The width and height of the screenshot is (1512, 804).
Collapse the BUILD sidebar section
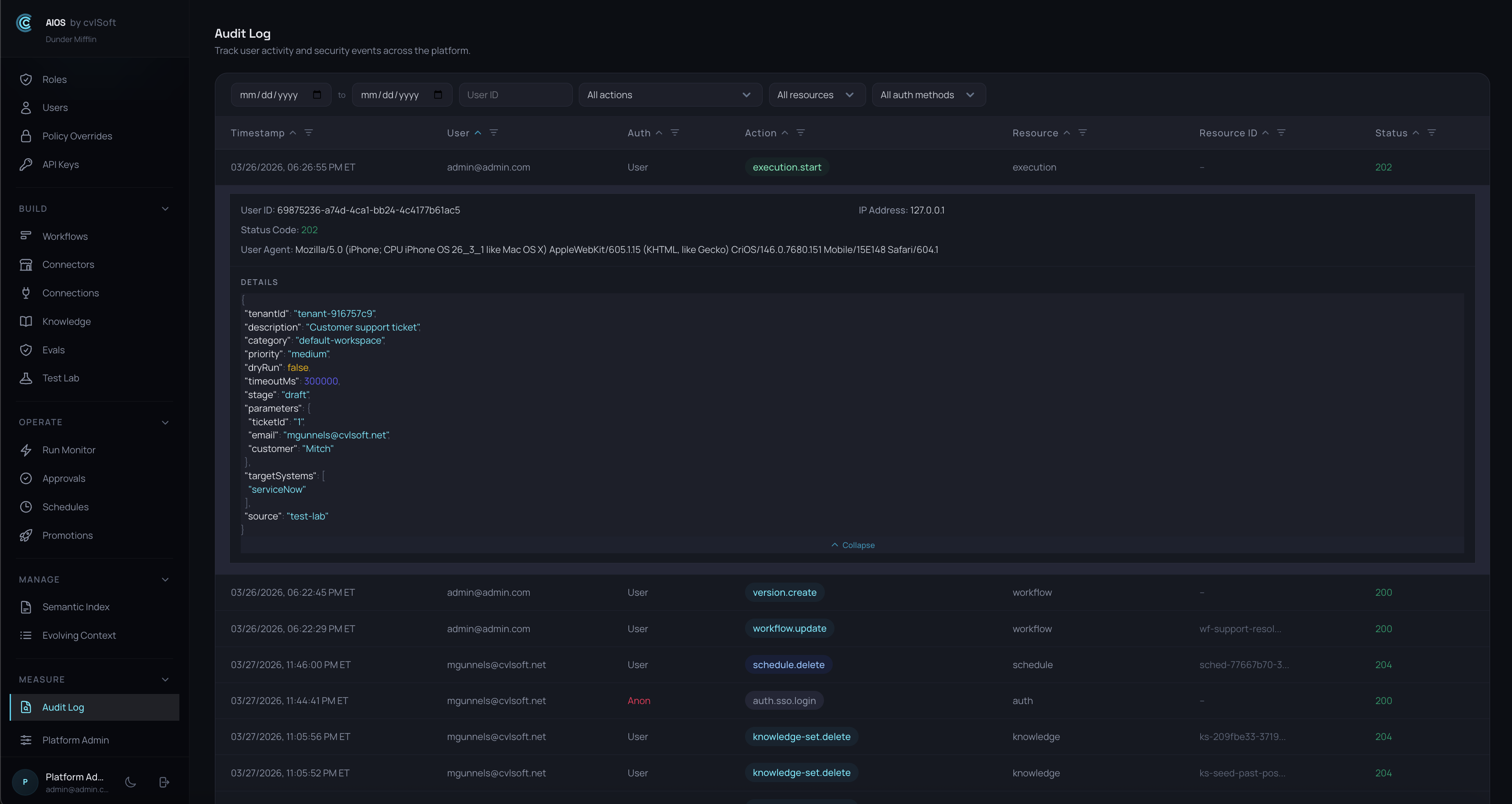pos(165,209)
